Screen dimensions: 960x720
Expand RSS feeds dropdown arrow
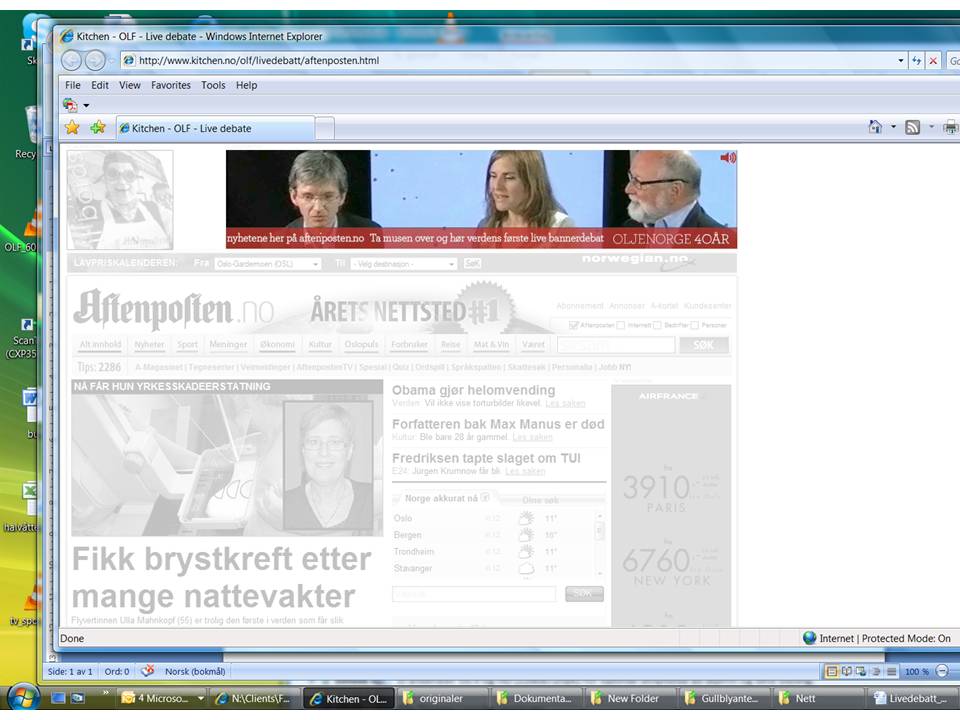click(931, 127)
